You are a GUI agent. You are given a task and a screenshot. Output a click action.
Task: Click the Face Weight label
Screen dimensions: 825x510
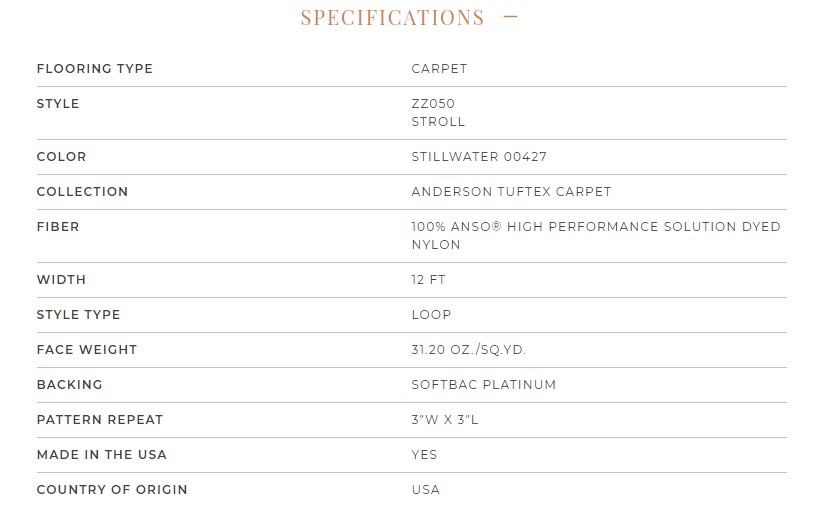[87, 349]
